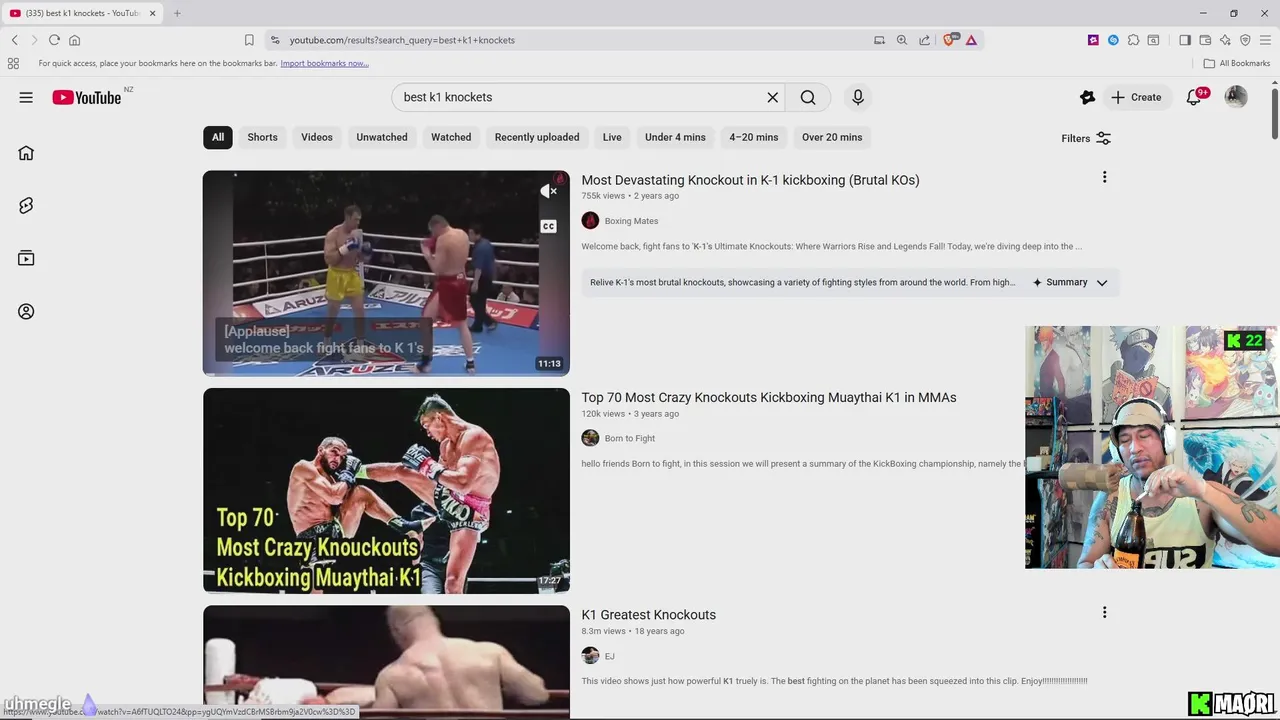Go to the YouTube logo homepage

(x=87, y=97)
